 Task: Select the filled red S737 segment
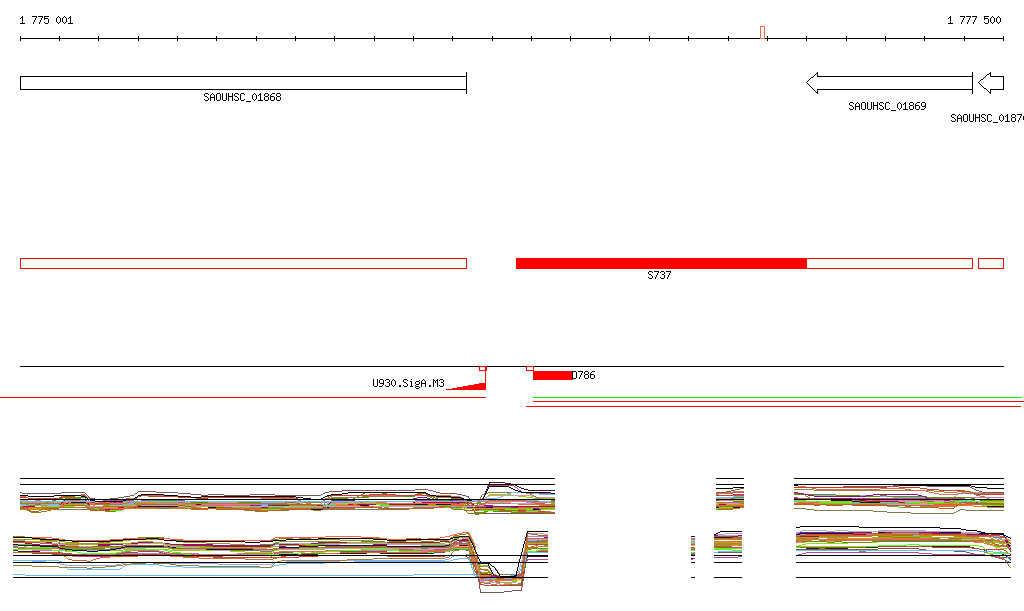[x=661, y=264]
